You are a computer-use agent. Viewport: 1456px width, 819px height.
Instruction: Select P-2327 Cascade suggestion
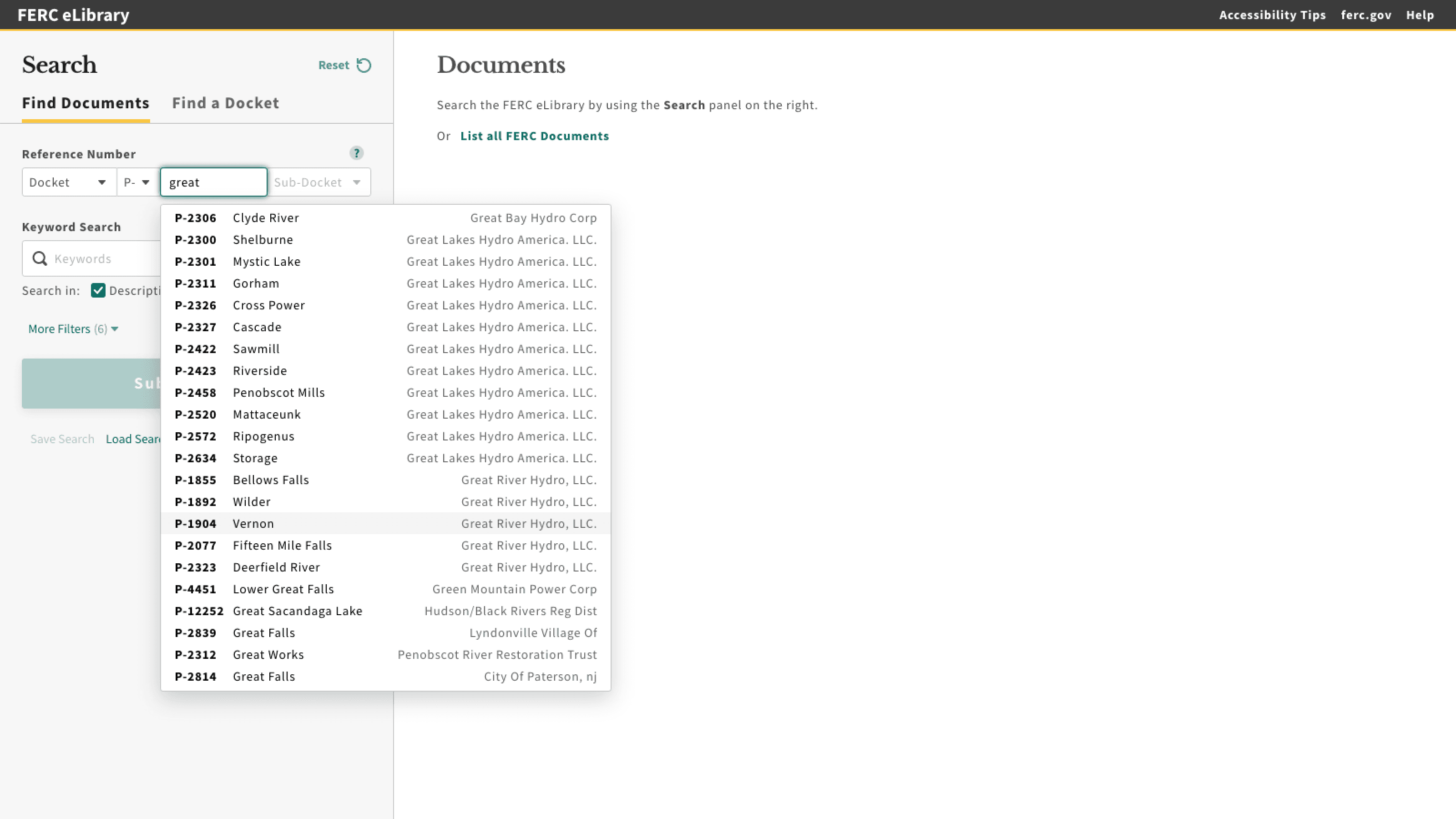point(385,327)
